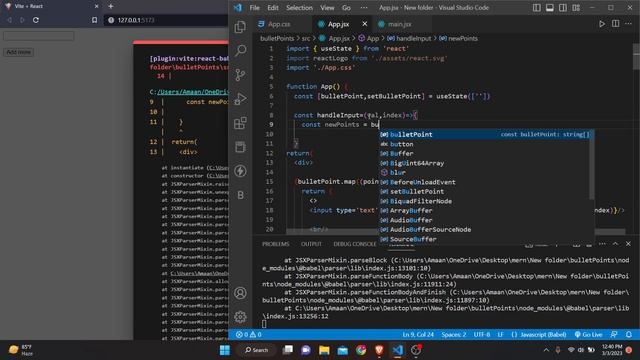Open File Explorer from the taskbar
Screen dimensions: 640x360
(324, 350)
